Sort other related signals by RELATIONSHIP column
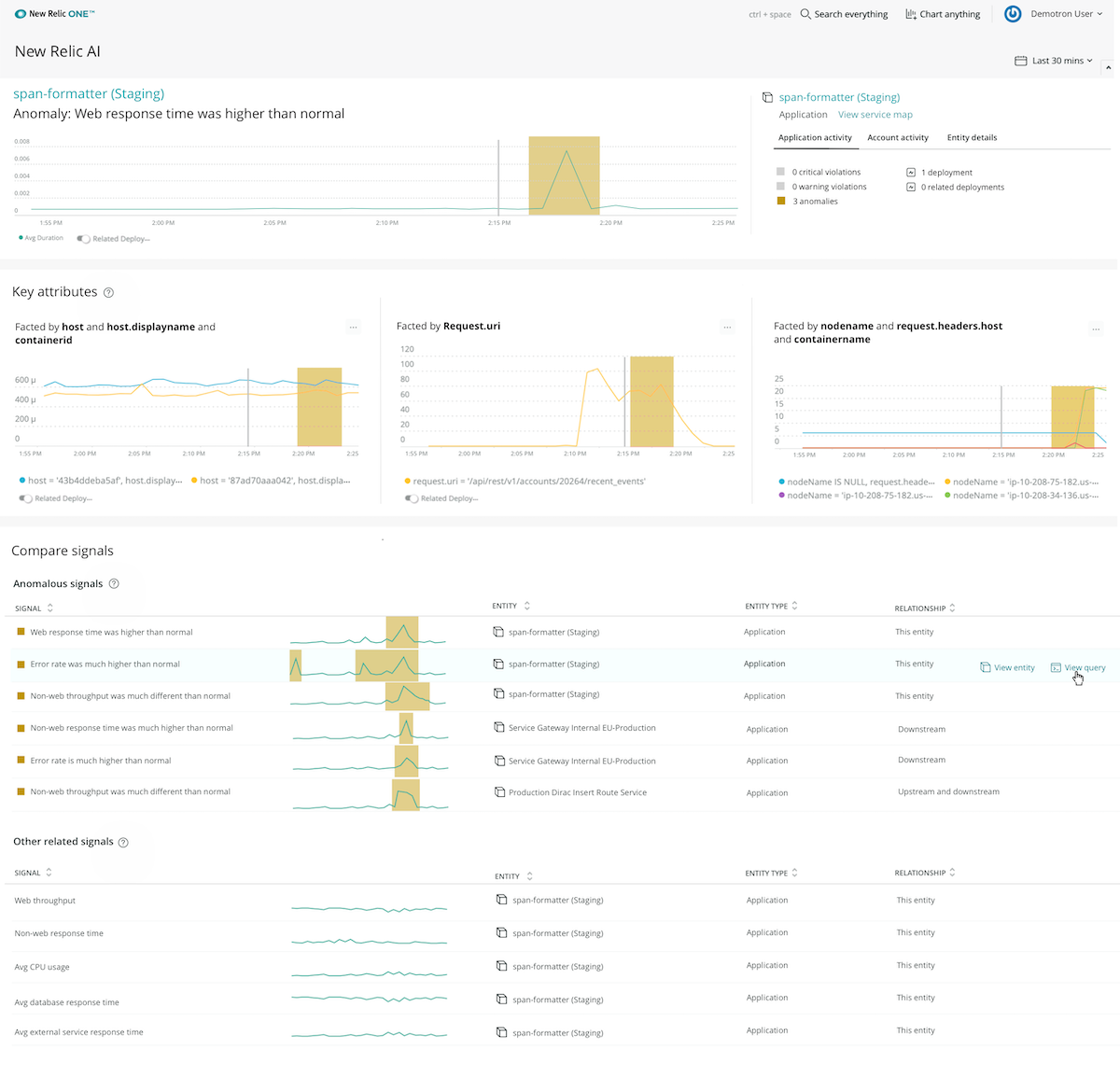 tap(926, 874)
